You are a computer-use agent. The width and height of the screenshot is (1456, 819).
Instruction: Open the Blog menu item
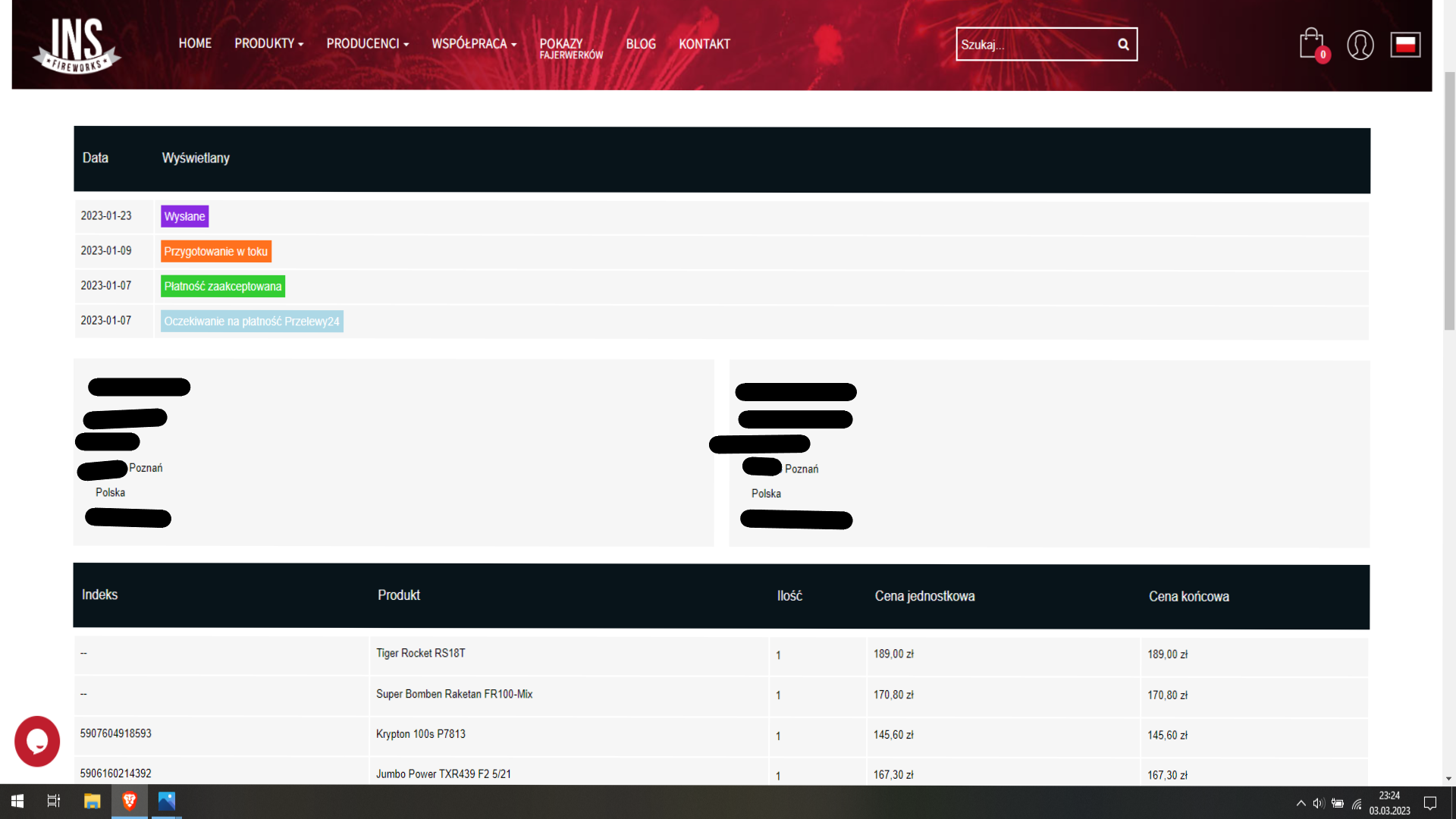(641, 44)
